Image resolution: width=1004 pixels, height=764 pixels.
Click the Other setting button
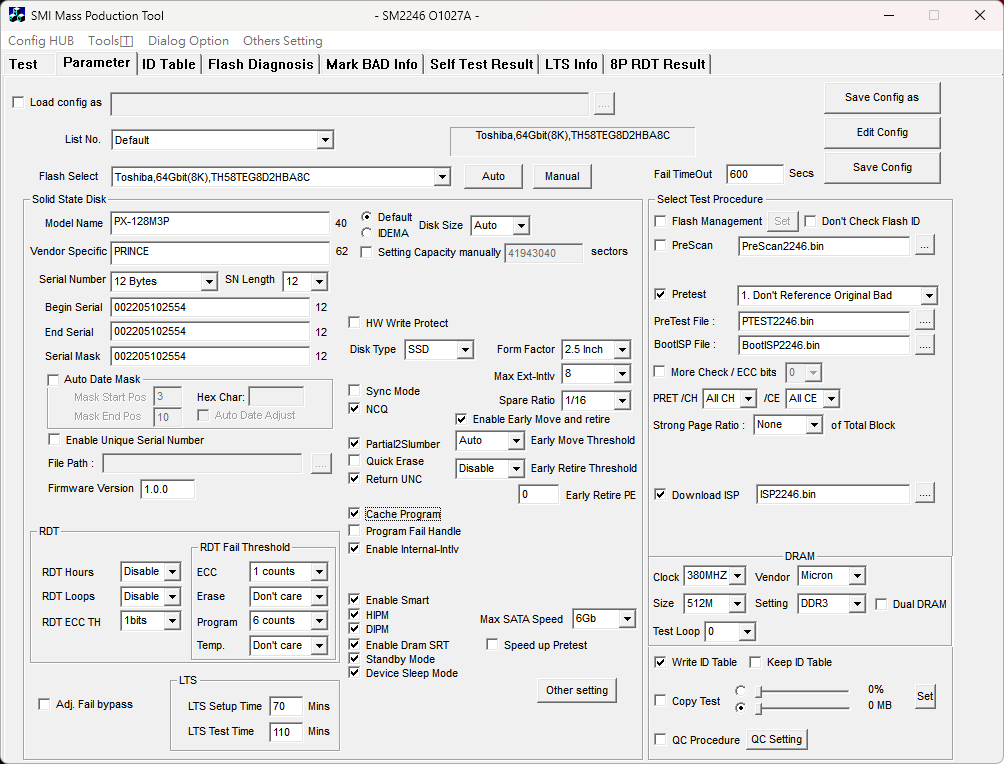pos(577,690)
